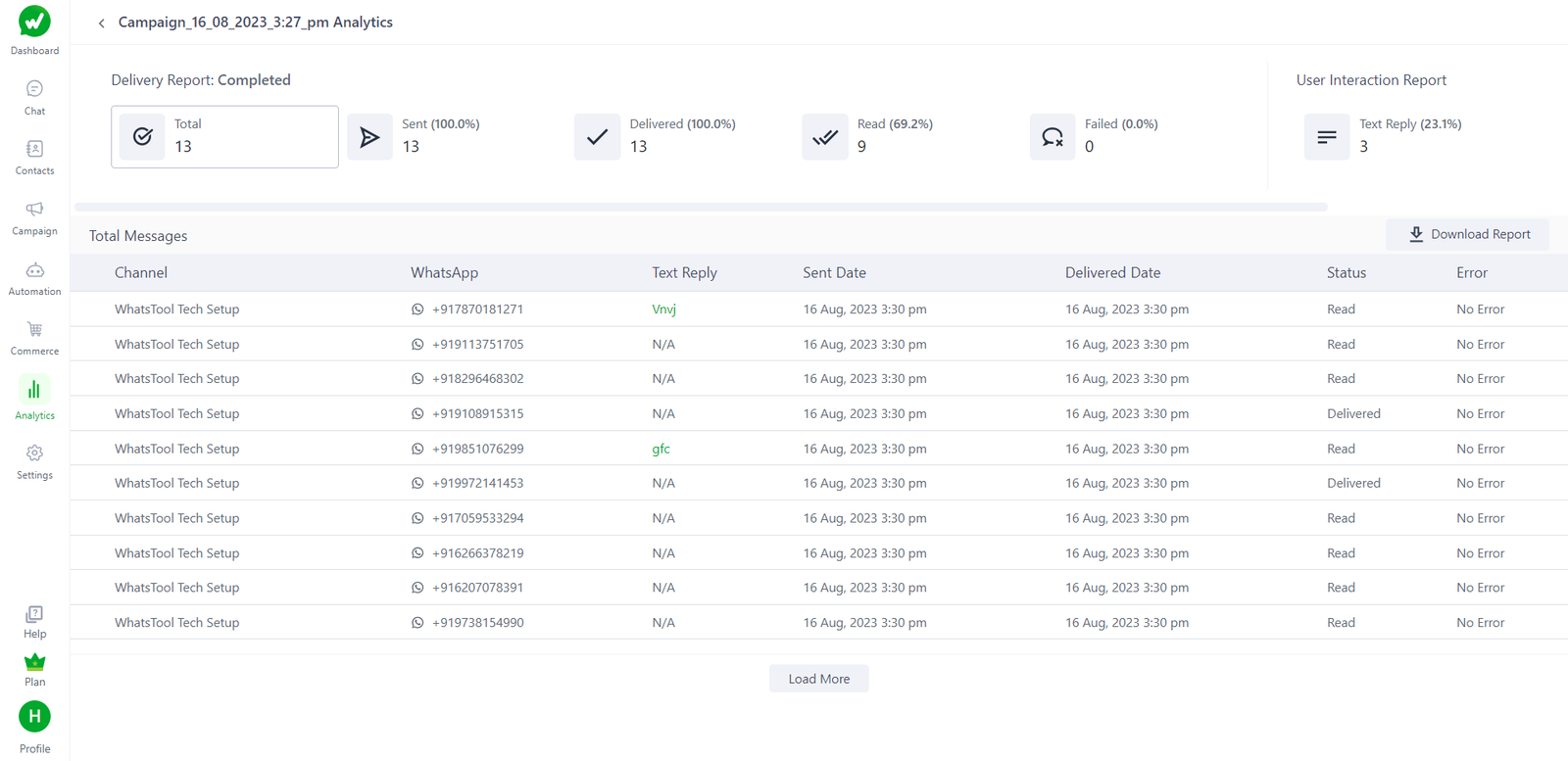
Task: Click the Delivered Date column header
Action: (x=1112, y=273)
